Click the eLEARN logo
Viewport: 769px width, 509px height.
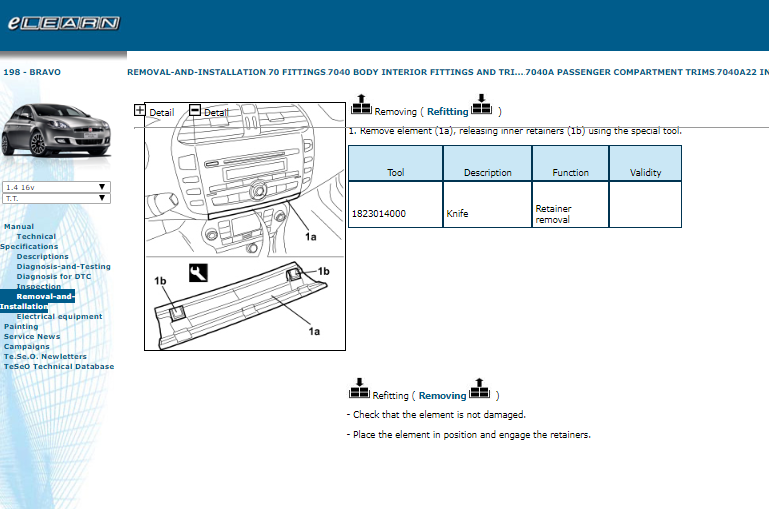click(x=63, y=23)
